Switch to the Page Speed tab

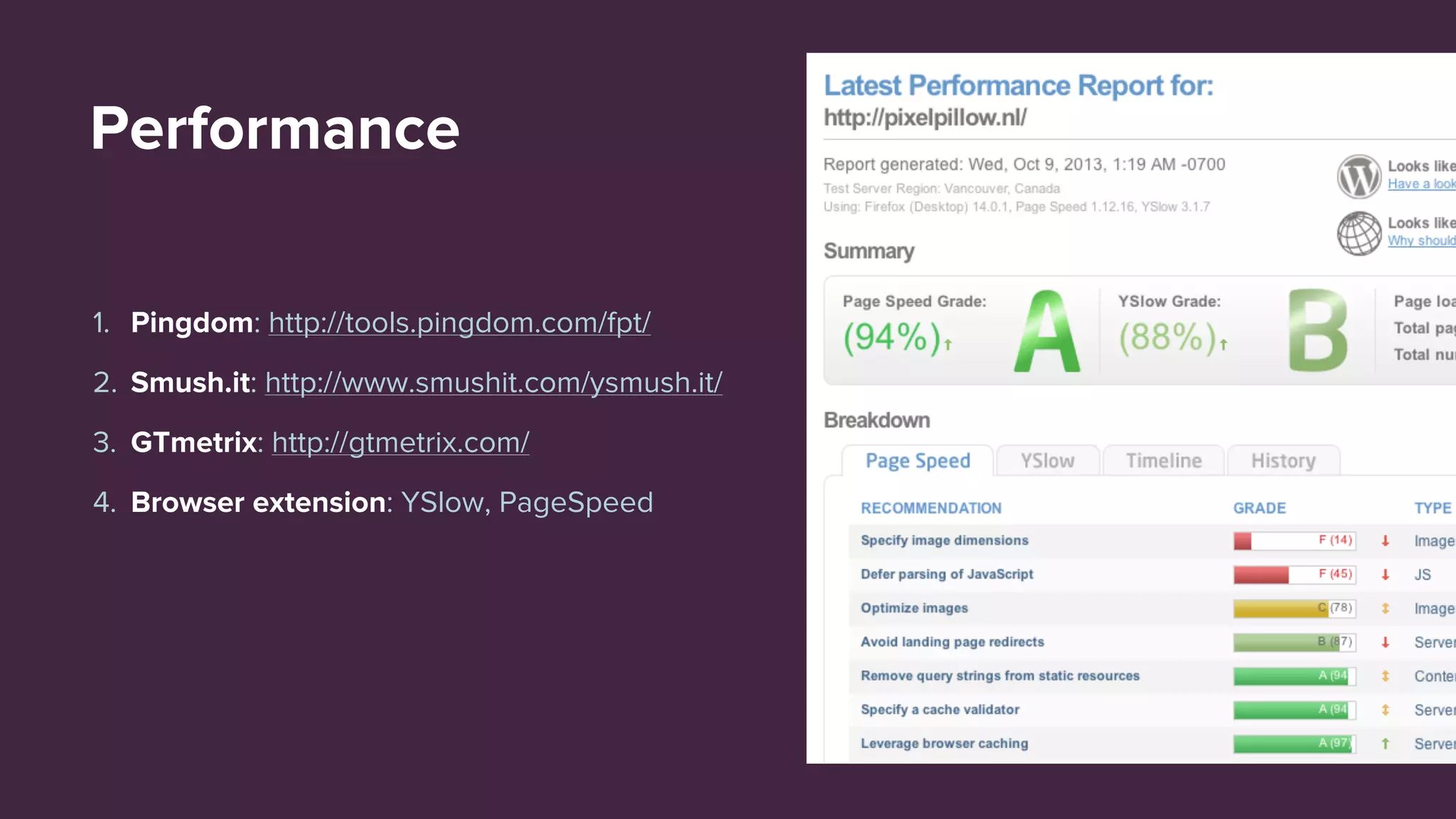click(917, 461)
